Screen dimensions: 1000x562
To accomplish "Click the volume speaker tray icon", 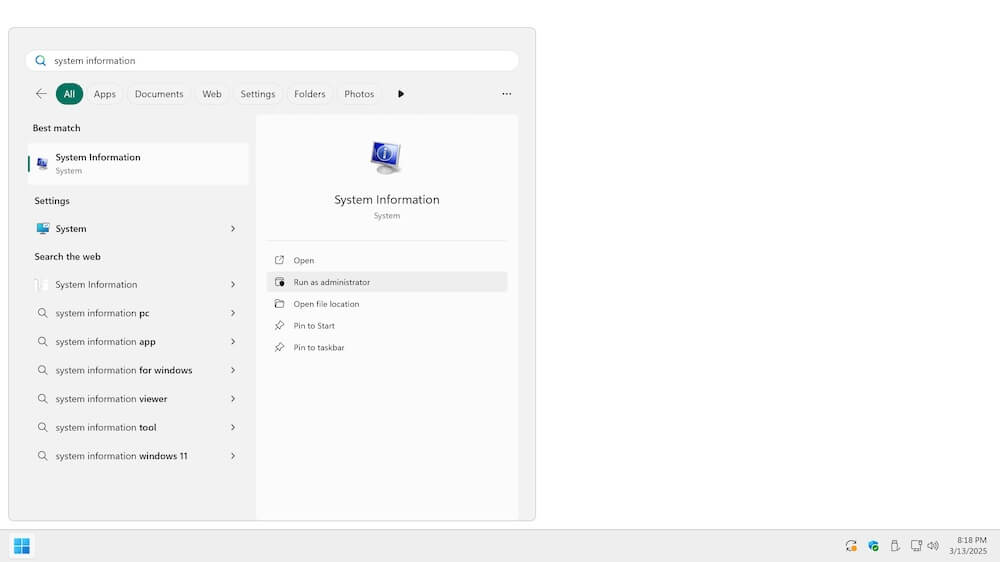I will point(933,545).
